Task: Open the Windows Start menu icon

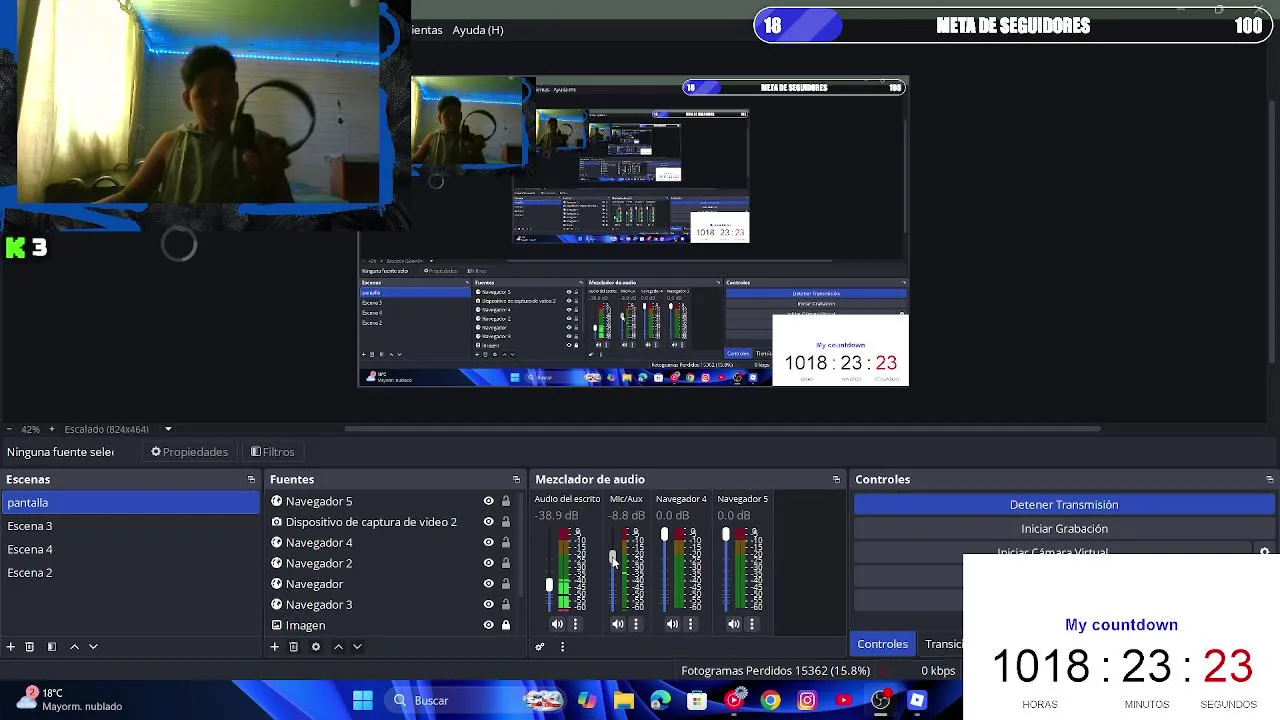Action: pyautogui.click(x=363, y=700)
